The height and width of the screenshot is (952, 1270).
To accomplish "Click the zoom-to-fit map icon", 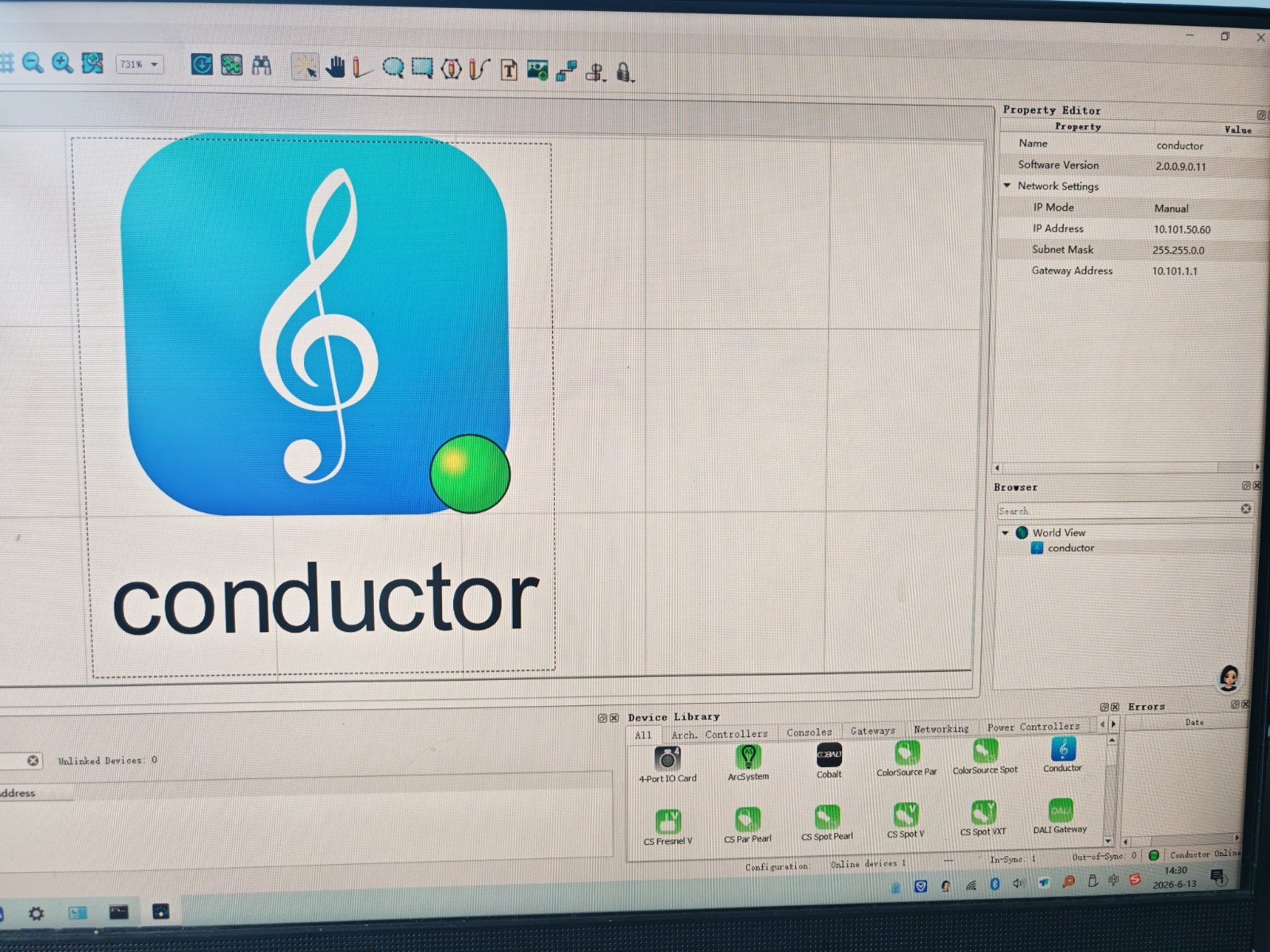I will (92, 63).
